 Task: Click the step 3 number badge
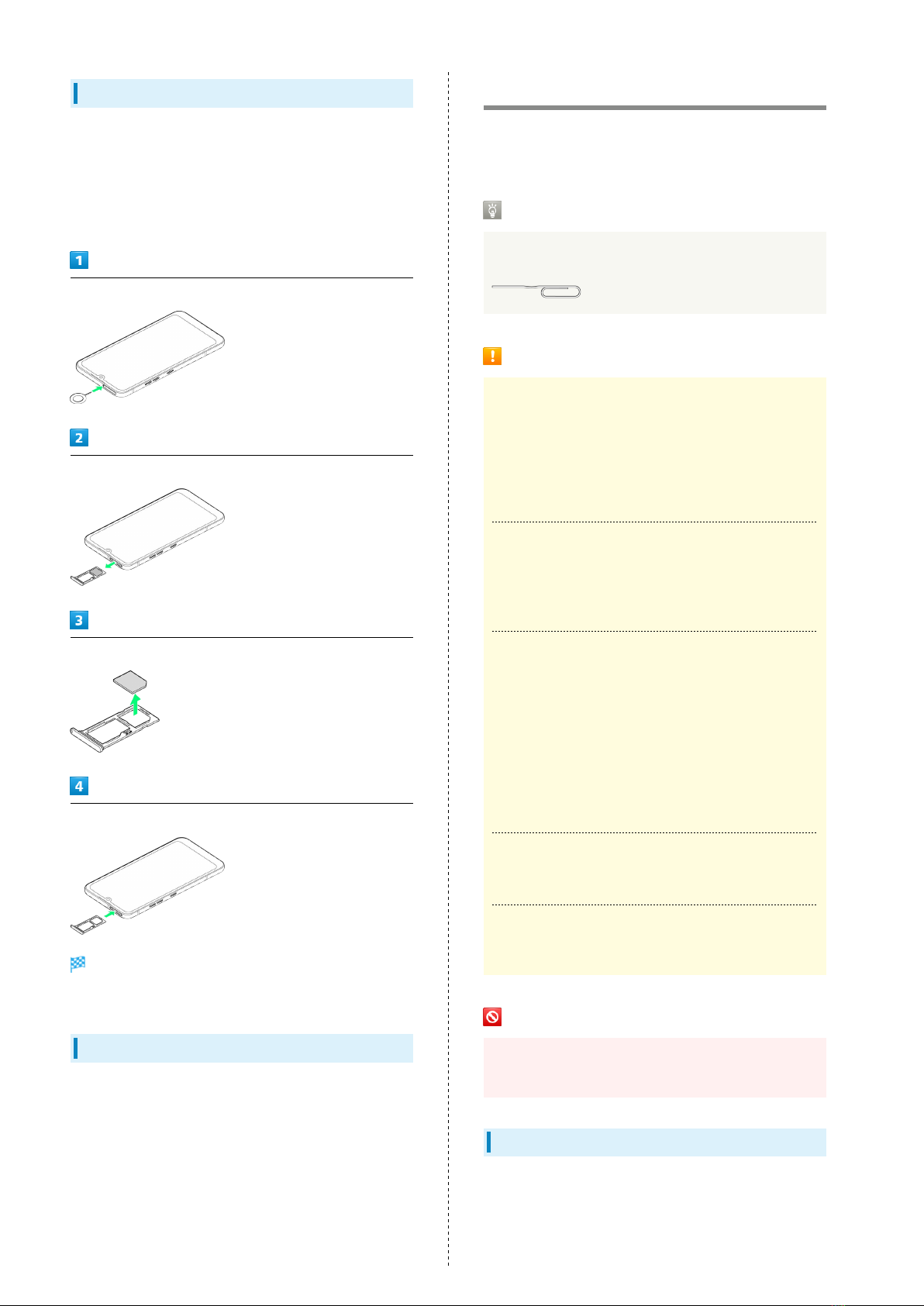click(79, 620)
